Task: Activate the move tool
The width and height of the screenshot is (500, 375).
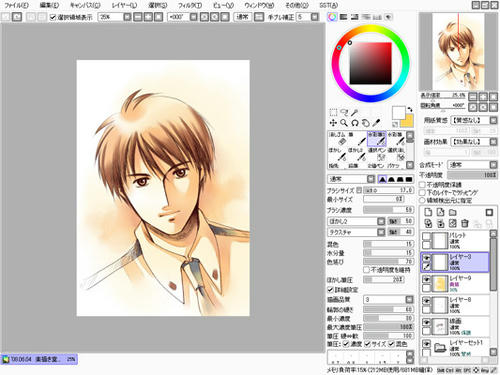Action: 333,123
